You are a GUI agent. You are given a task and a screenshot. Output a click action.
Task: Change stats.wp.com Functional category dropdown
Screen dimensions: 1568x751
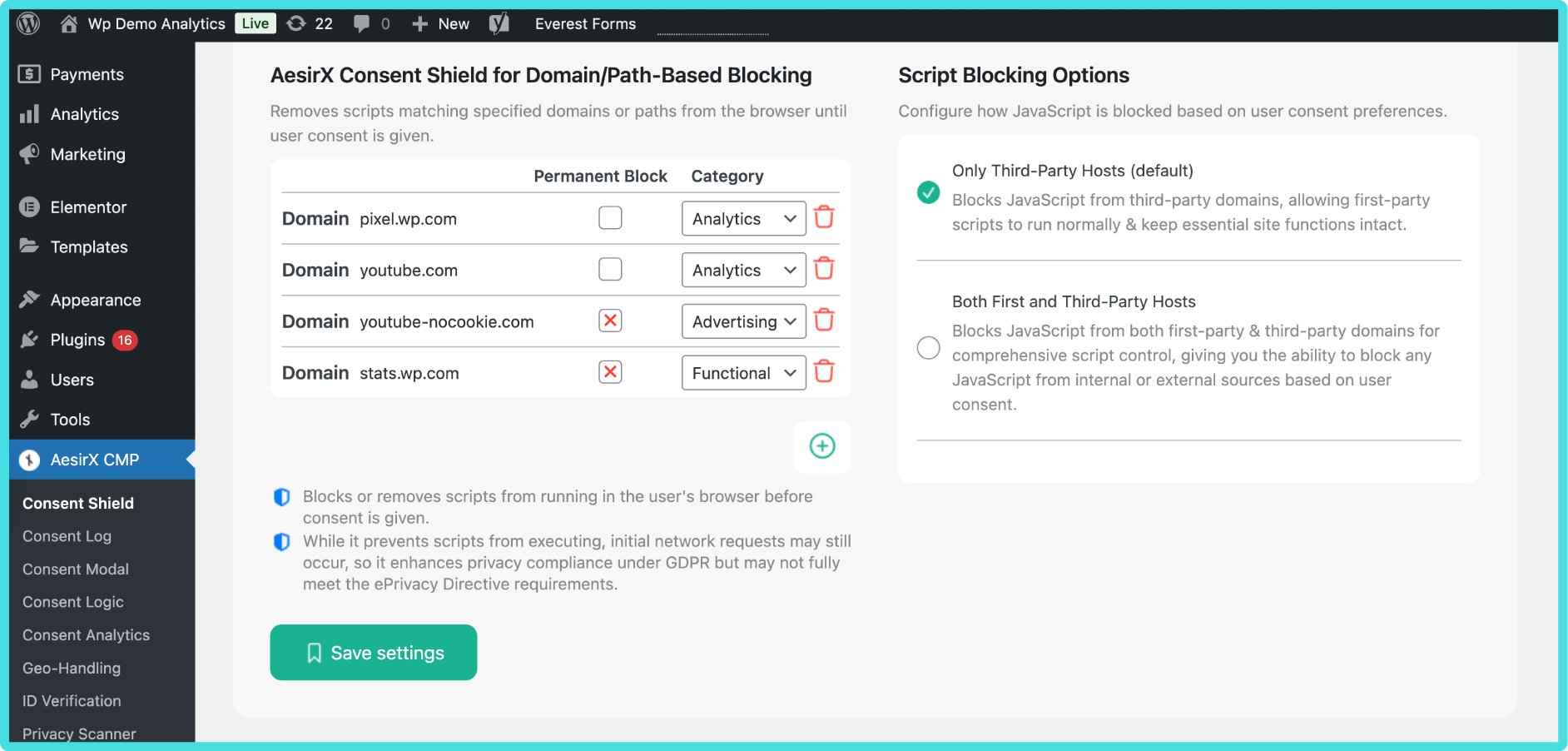tap(743, 372)
